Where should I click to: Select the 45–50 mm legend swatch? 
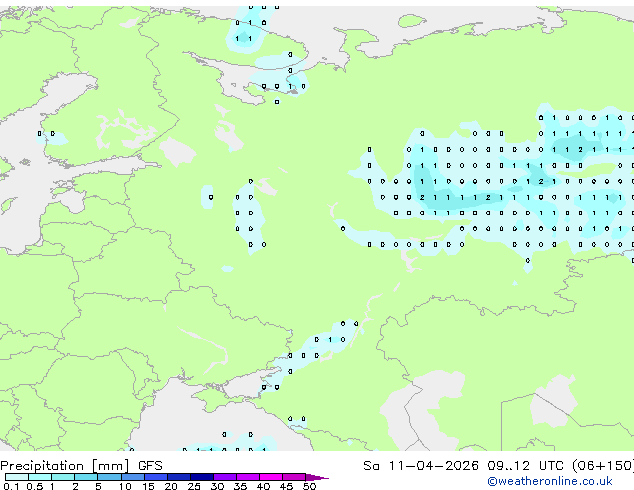[x=294, y=477]
